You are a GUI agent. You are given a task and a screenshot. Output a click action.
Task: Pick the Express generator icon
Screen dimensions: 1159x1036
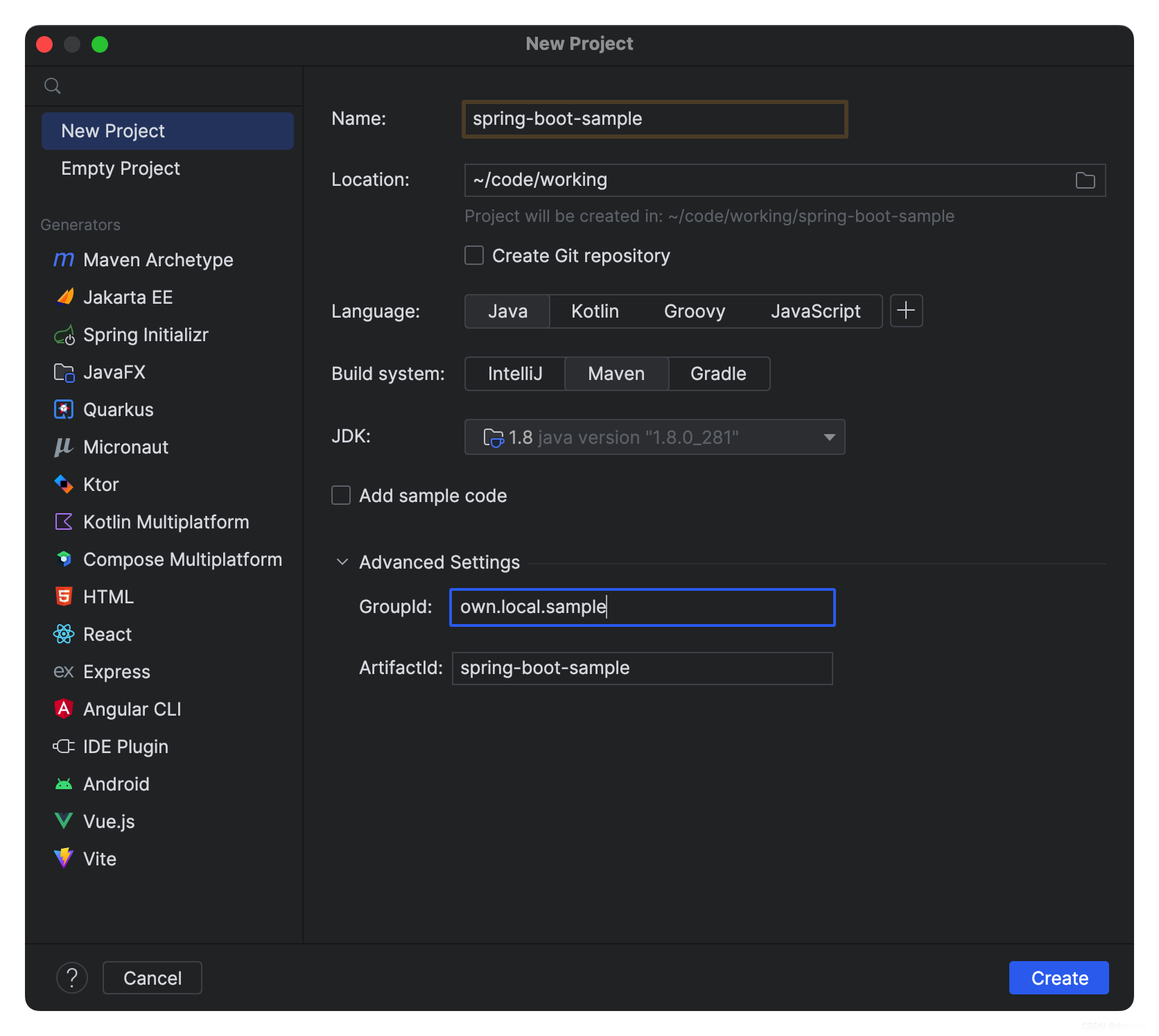click(x=64, y=672)
